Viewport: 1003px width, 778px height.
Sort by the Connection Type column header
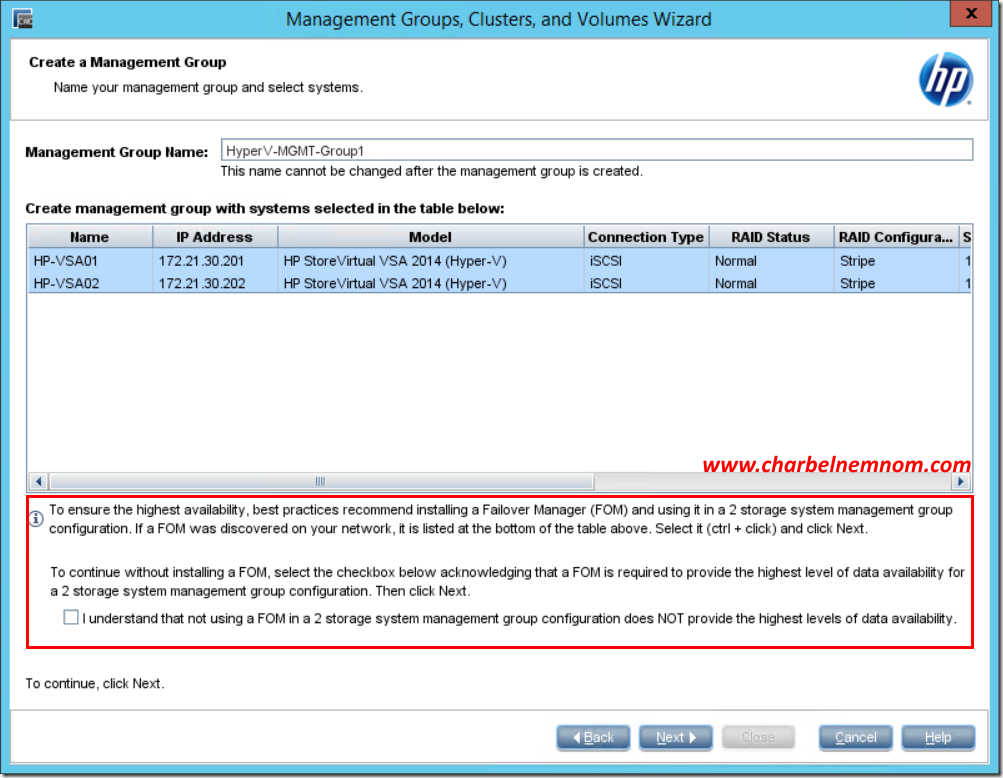[646, 237]
